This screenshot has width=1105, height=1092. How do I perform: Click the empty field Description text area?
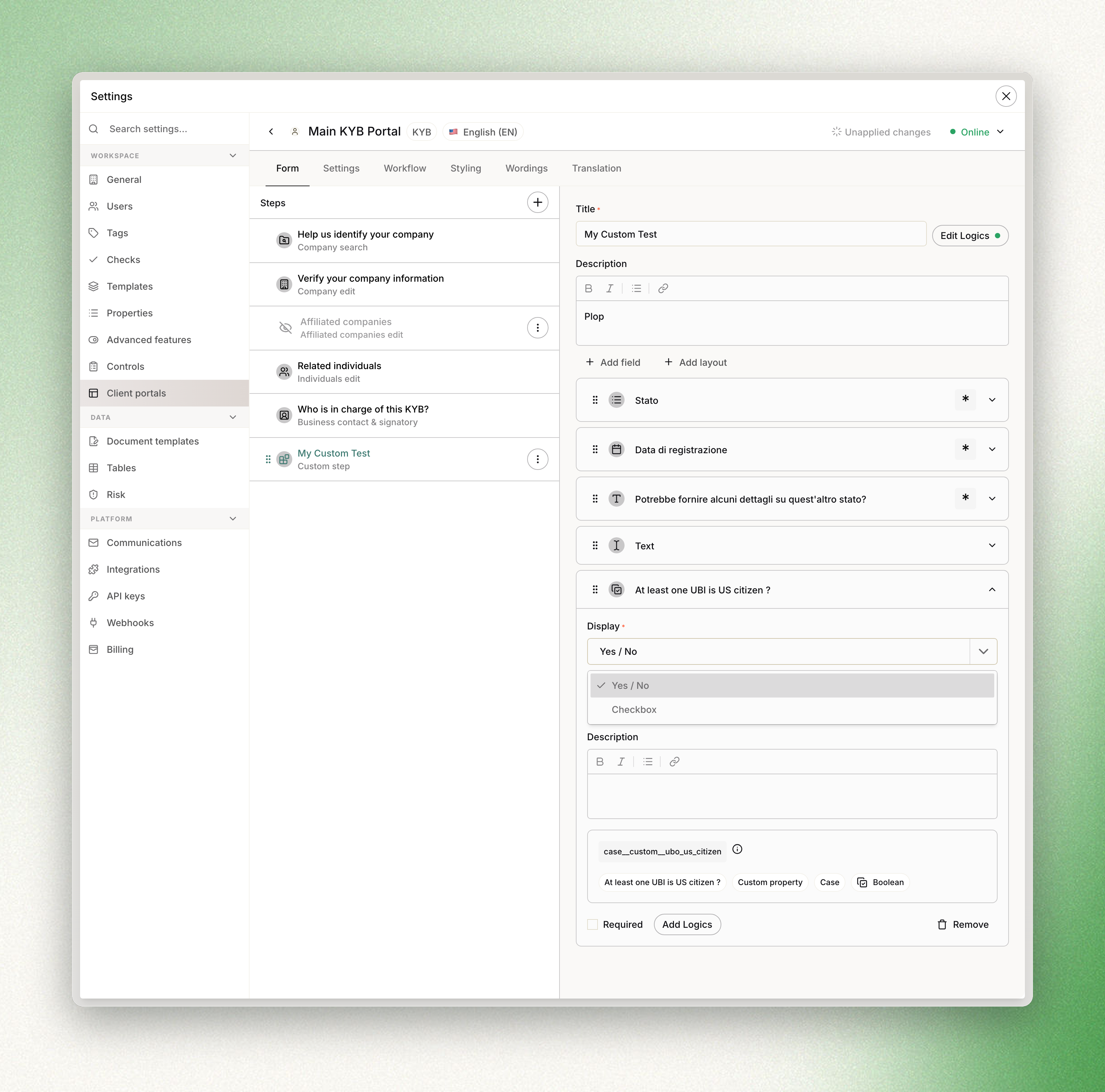[792, 796]
